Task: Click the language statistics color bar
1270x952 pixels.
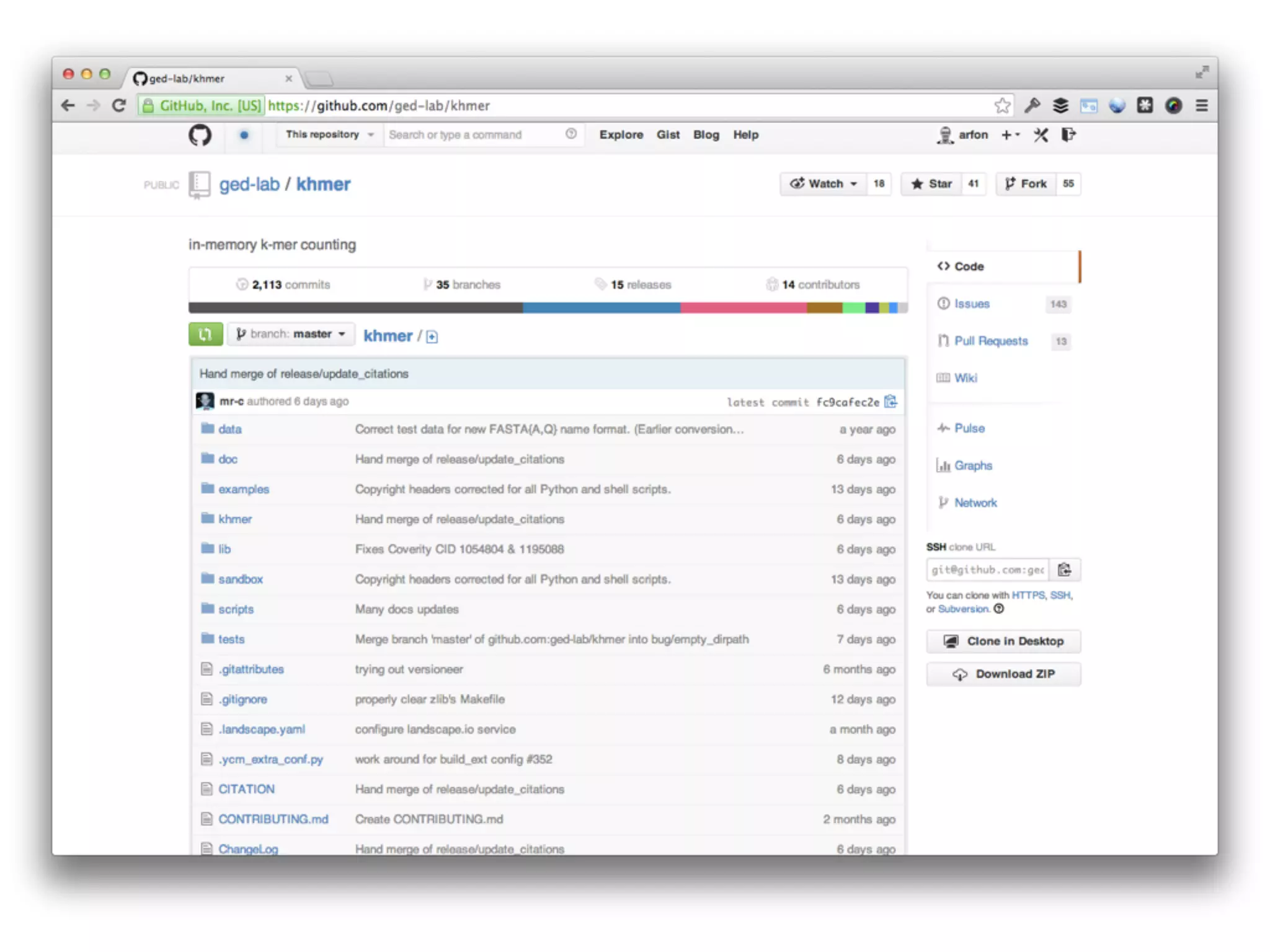Action: [548, 308]
